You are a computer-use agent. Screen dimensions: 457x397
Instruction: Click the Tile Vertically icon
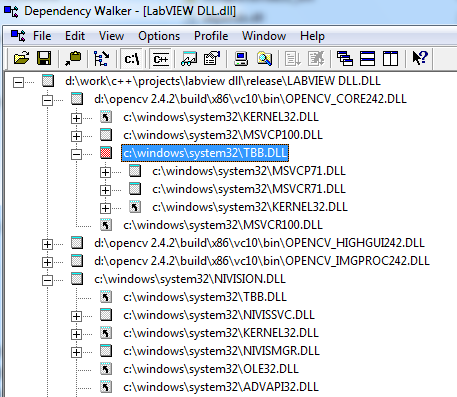[390, 59]
